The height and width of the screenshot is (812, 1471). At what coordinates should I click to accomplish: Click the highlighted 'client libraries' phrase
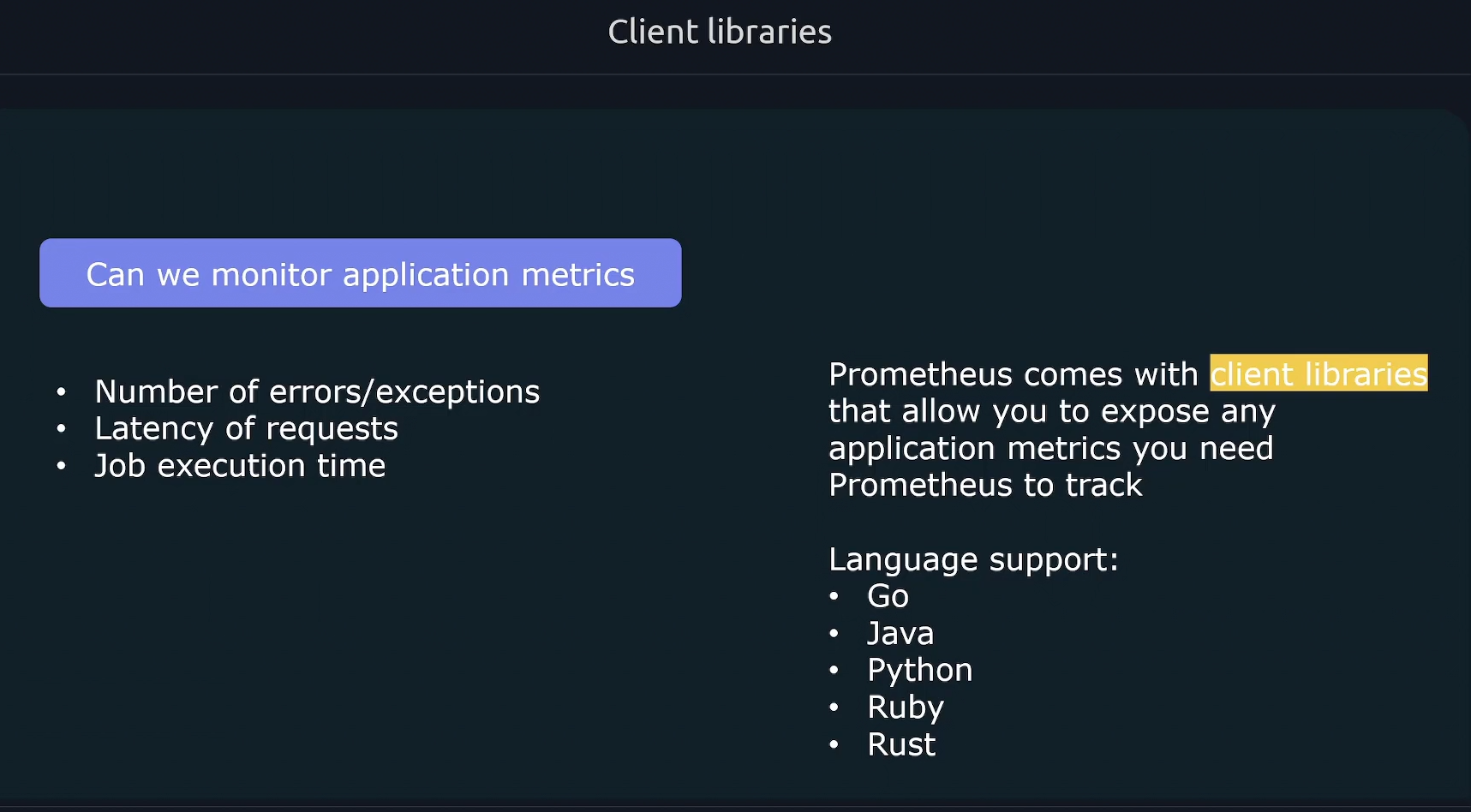click(x=1319, y=373)
